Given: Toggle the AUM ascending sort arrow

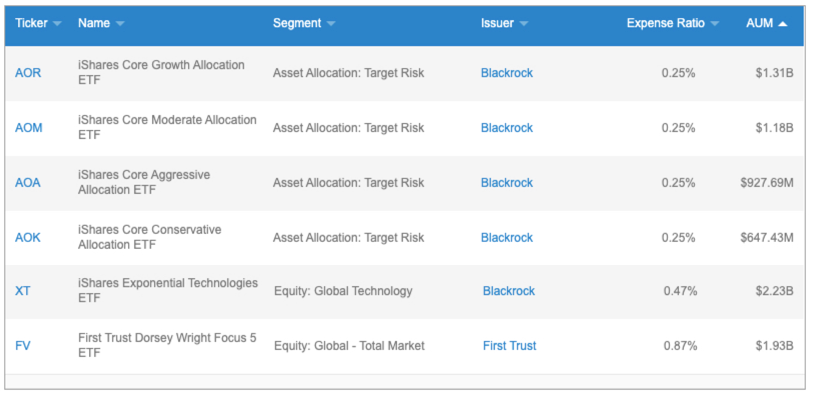Looking at the screenshot, I should pyautogui.click(x=783, y=24).
